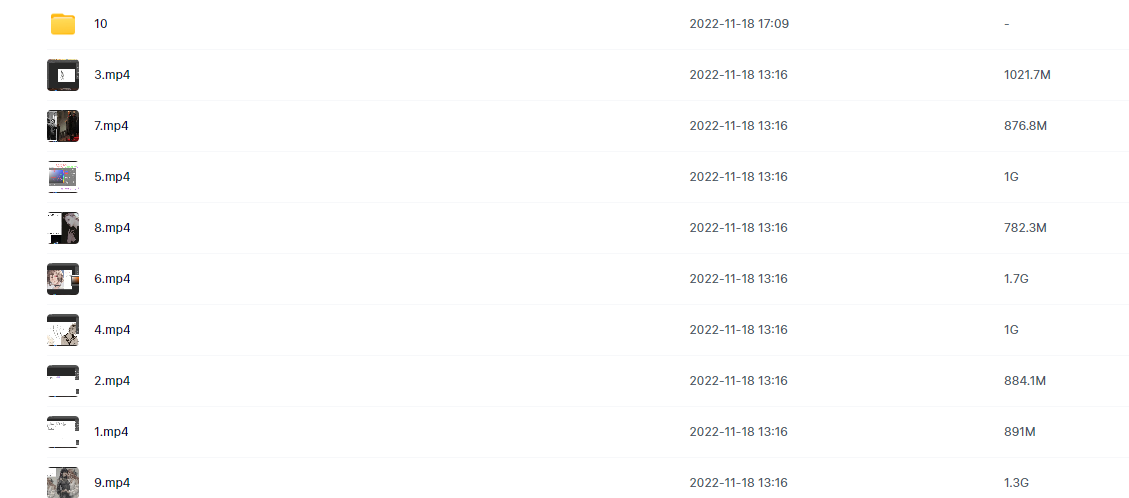This screenshot has height=498, width=1129.
Task: Select the 5.mp4 thumbnail preview
Action: [63, 177]
